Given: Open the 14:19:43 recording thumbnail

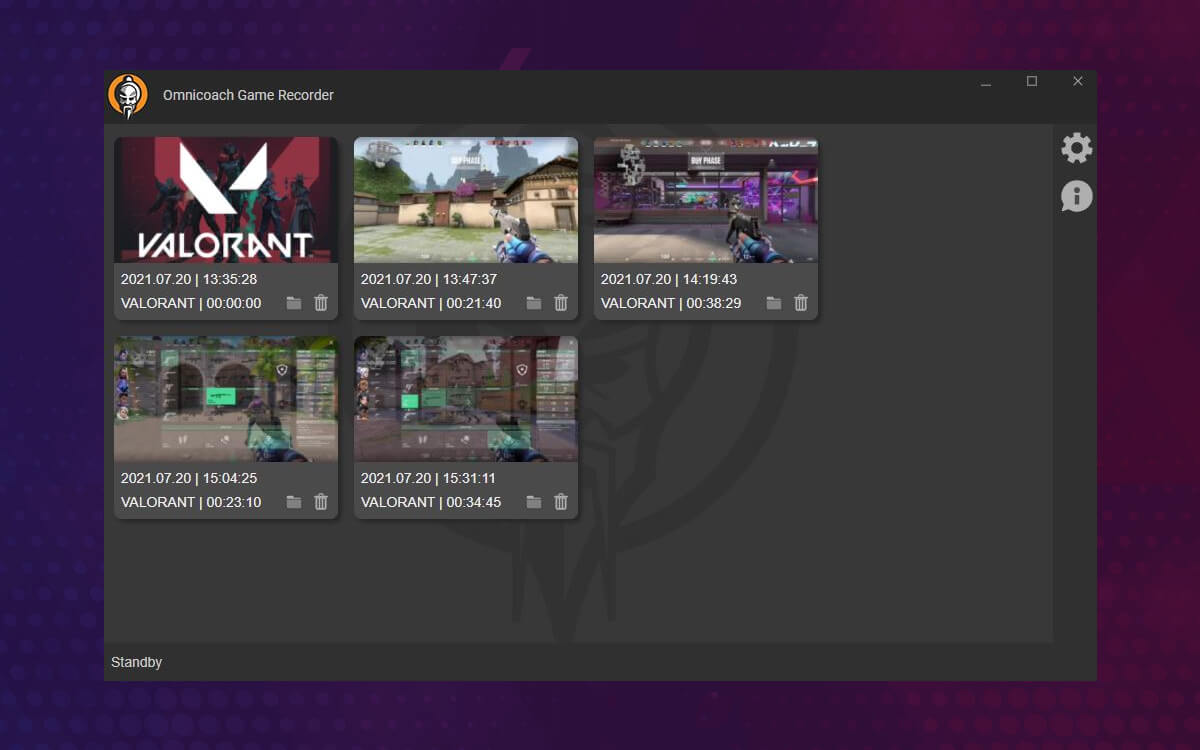Looking at the screenshot, I should point(706,200).
